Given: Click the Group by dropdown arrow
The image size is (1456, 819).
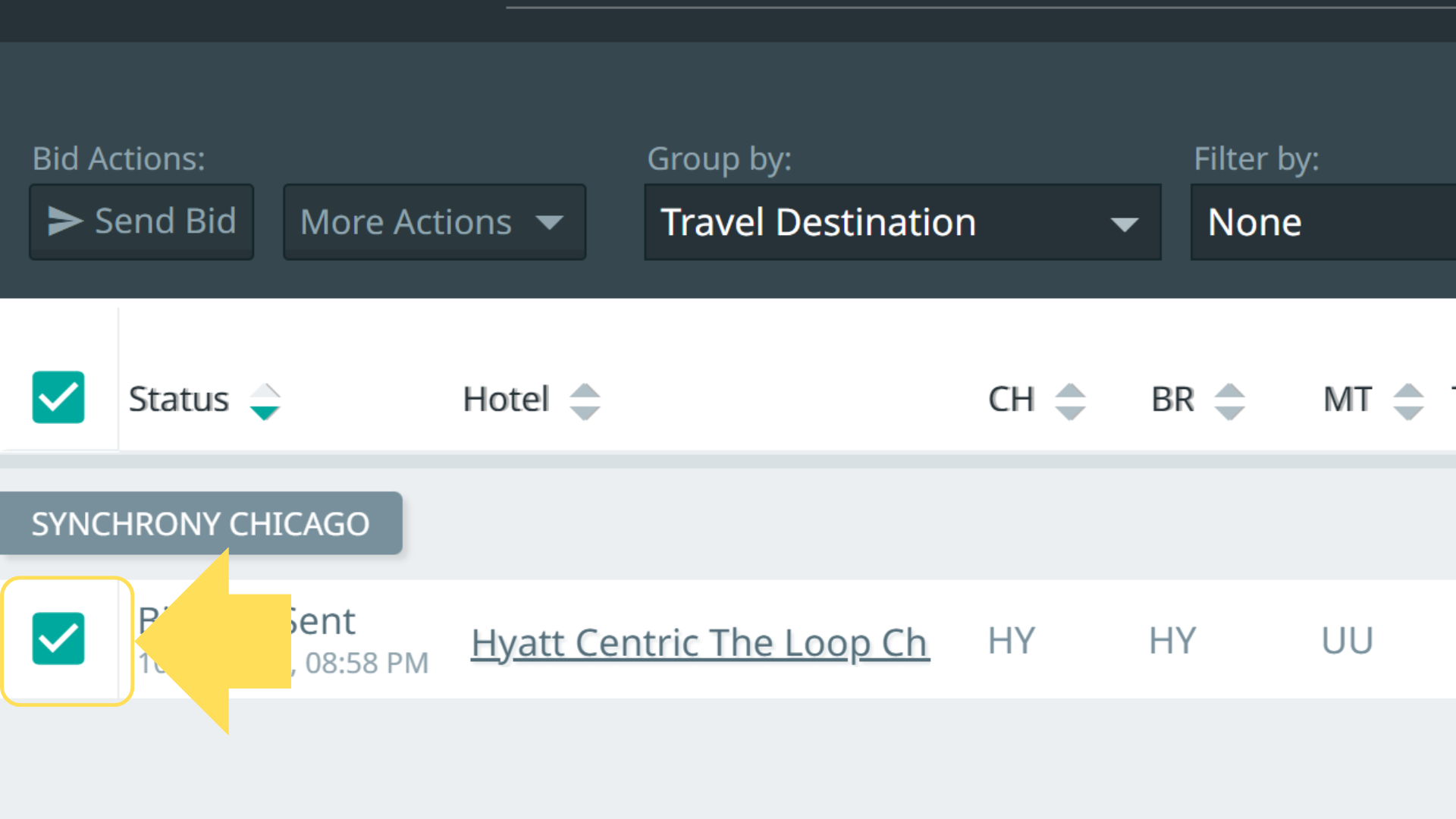Looking at the screenshot, I should click(x=1124, y=224).
